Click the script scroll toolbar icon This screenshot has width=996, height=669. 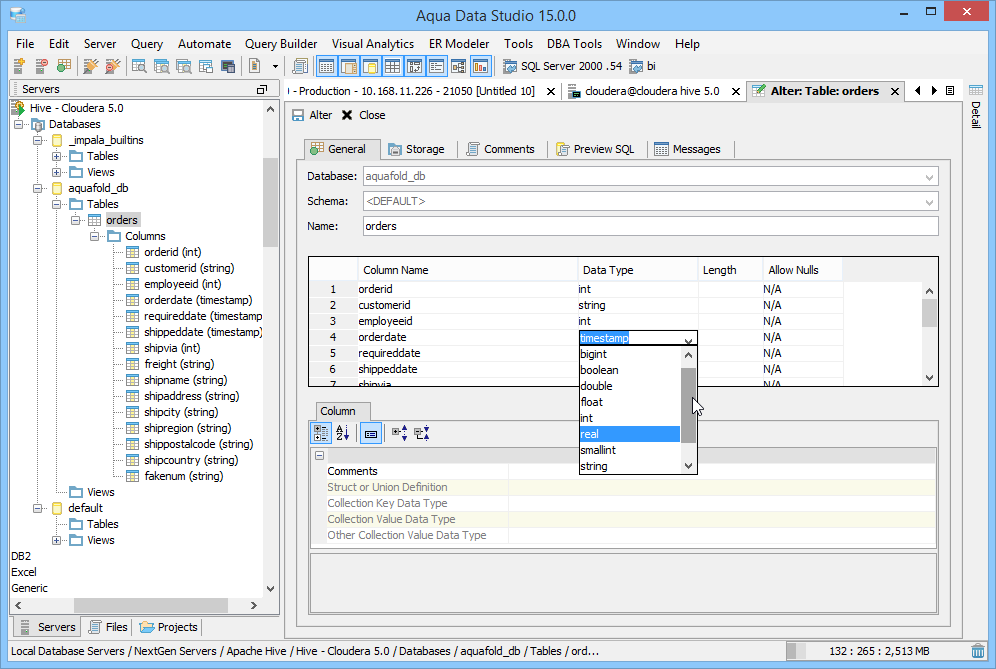point(300,66)
